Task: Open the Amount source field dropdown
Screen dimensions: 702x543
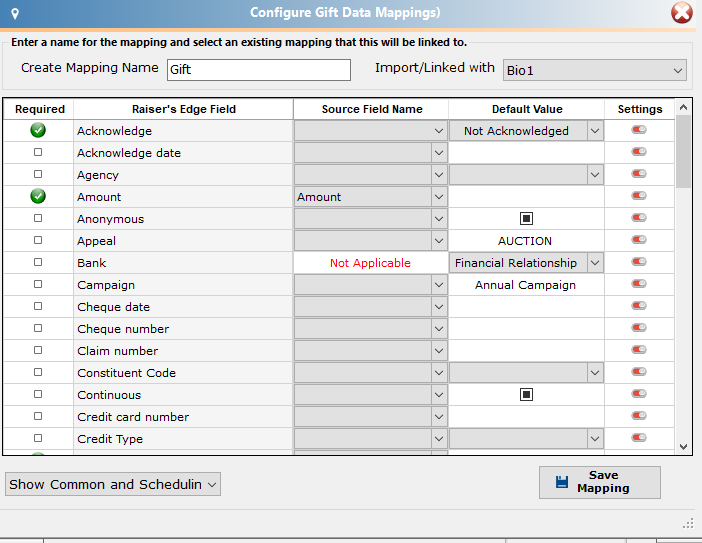Action: pyautogui.click(x=371, y=197)
